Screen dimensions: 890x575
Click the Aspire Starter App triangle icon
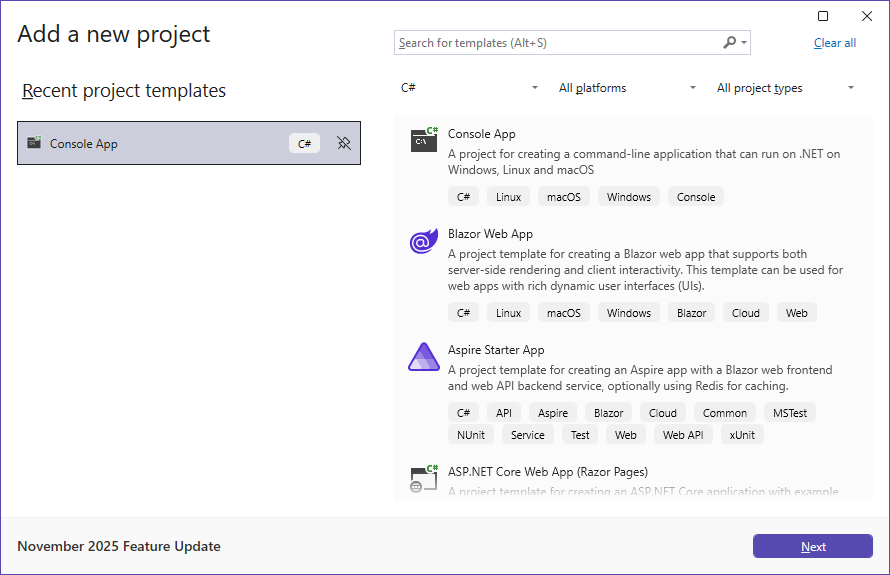pos(424,357)
